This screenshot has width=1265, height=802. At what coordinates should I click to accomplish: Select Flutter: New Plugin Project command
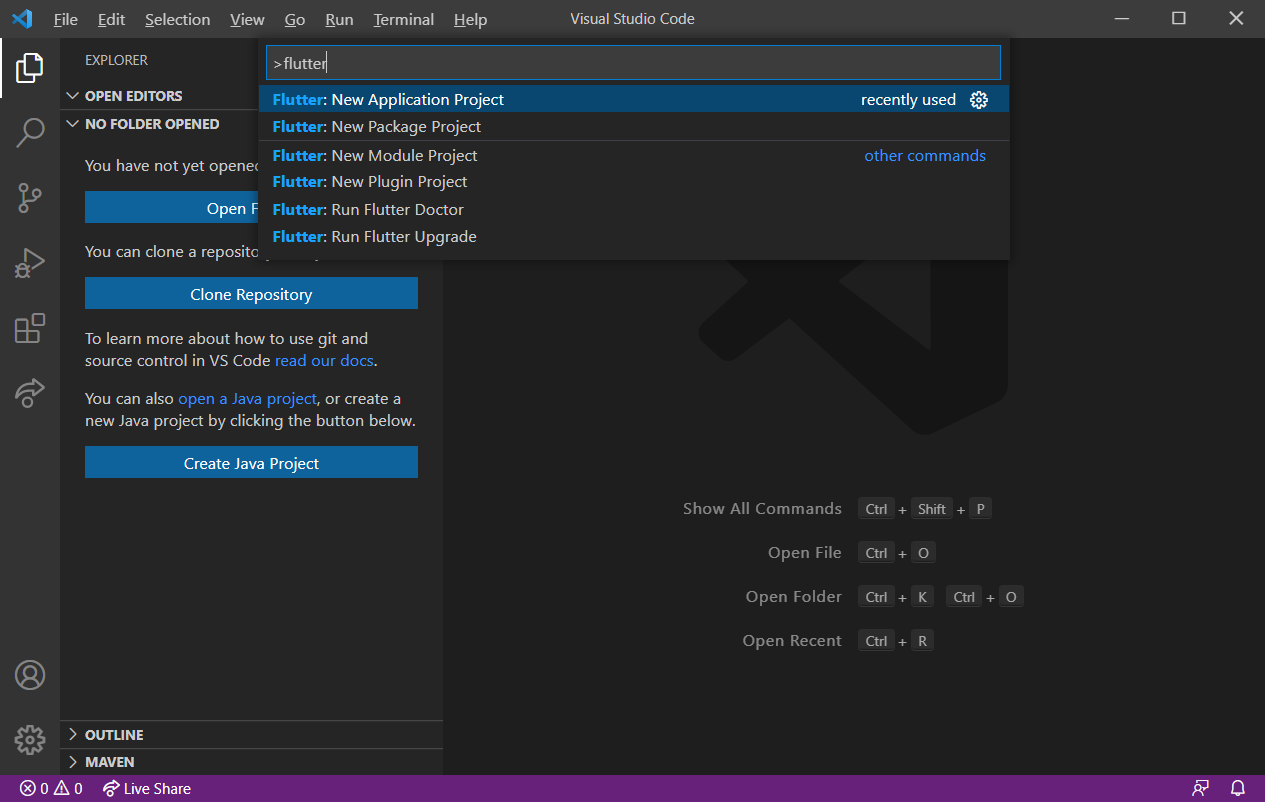point(634,182)
